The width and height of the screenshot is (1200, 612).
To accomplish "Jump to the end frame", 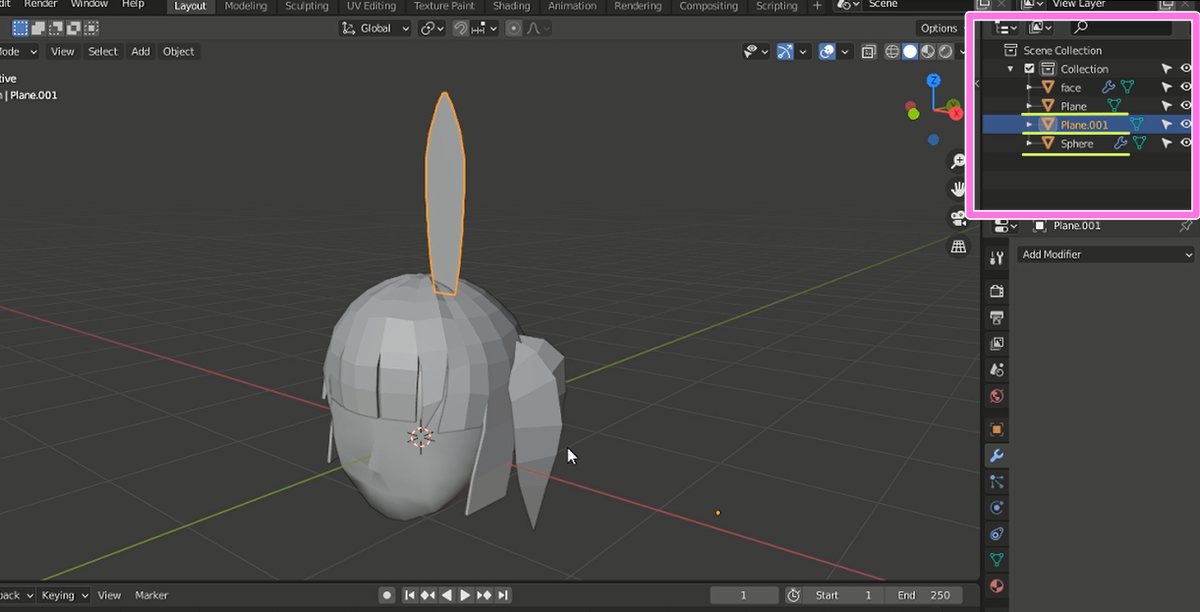I will point(503,595).
